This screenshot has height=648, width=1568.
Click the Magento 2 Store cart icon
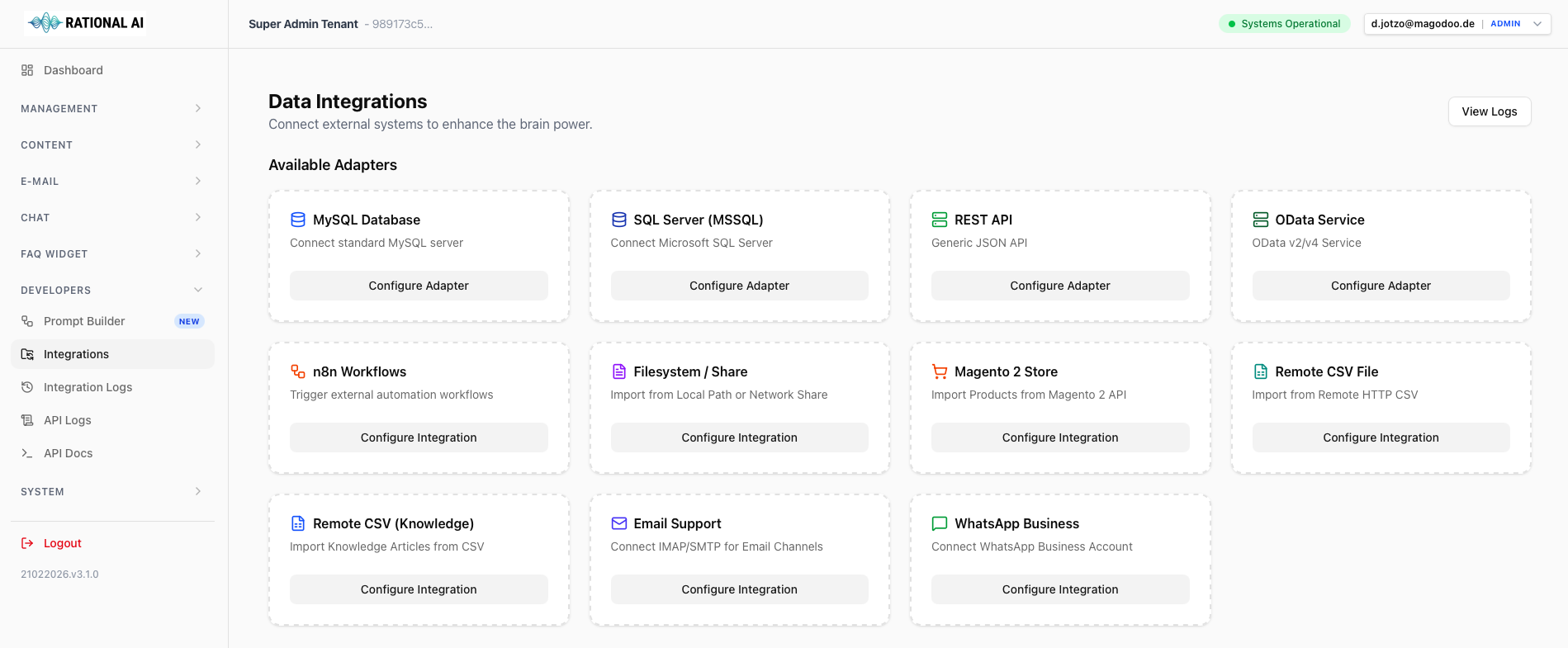coord(940,371)
